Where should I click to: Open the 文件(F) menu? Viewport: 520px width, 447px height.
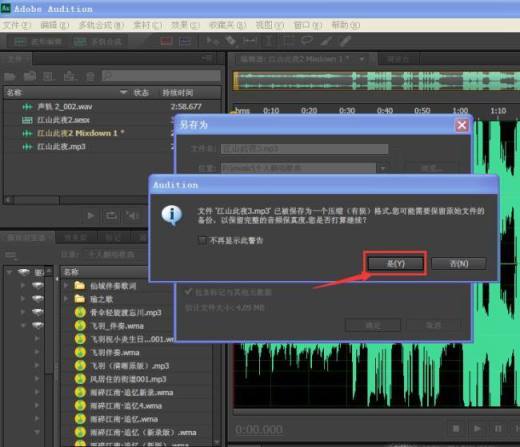16,25
